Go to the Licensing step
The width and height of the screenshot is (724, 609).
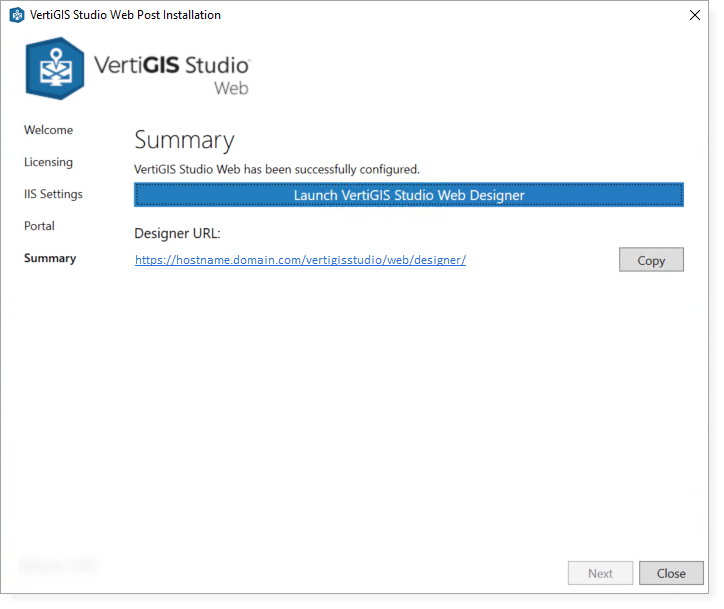click(x=48, y=162)
